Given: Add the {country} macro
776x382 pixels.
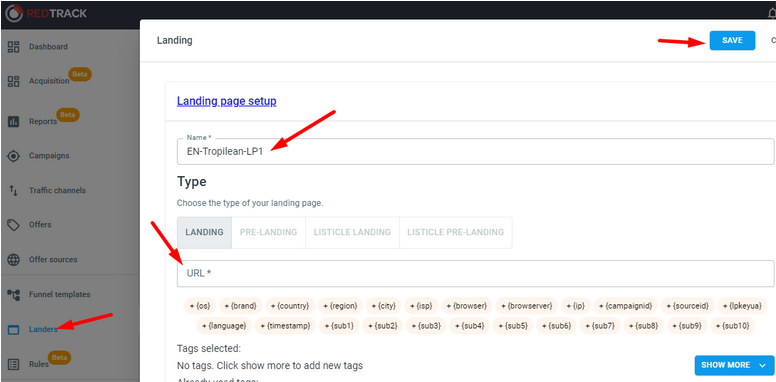Looking at the screenshot, I should (290, 306).
